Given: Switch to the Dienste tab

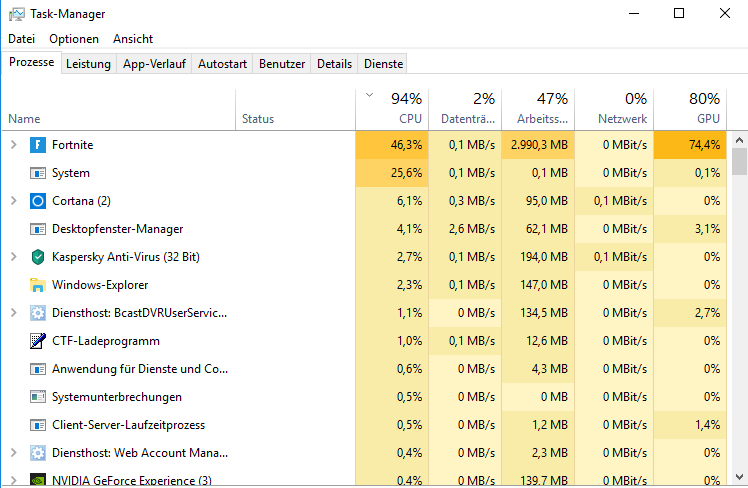Looking at the screenshot, I should tap(384, 64).
